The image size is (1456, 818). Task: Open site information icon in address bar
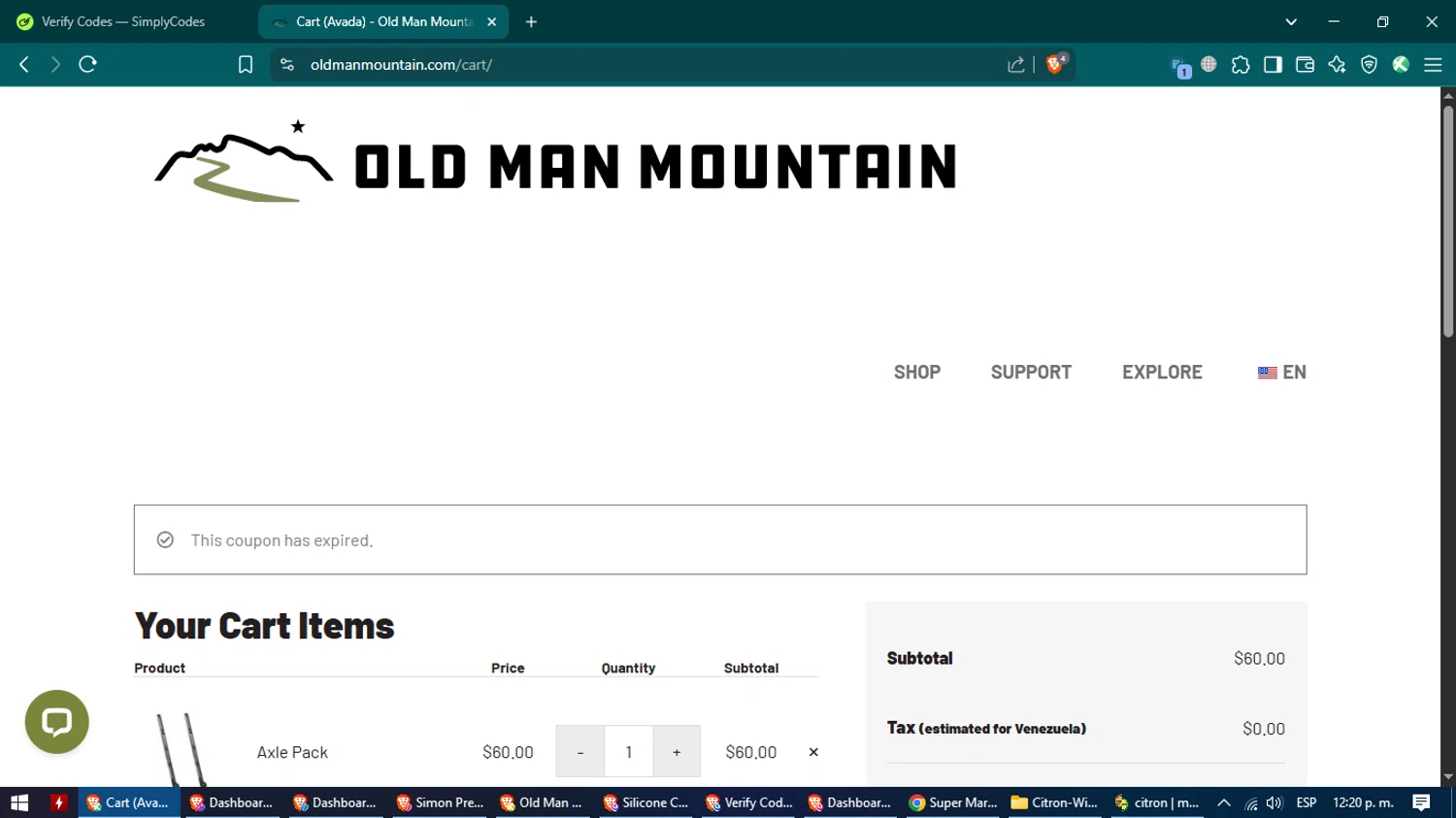click(286, 64)
